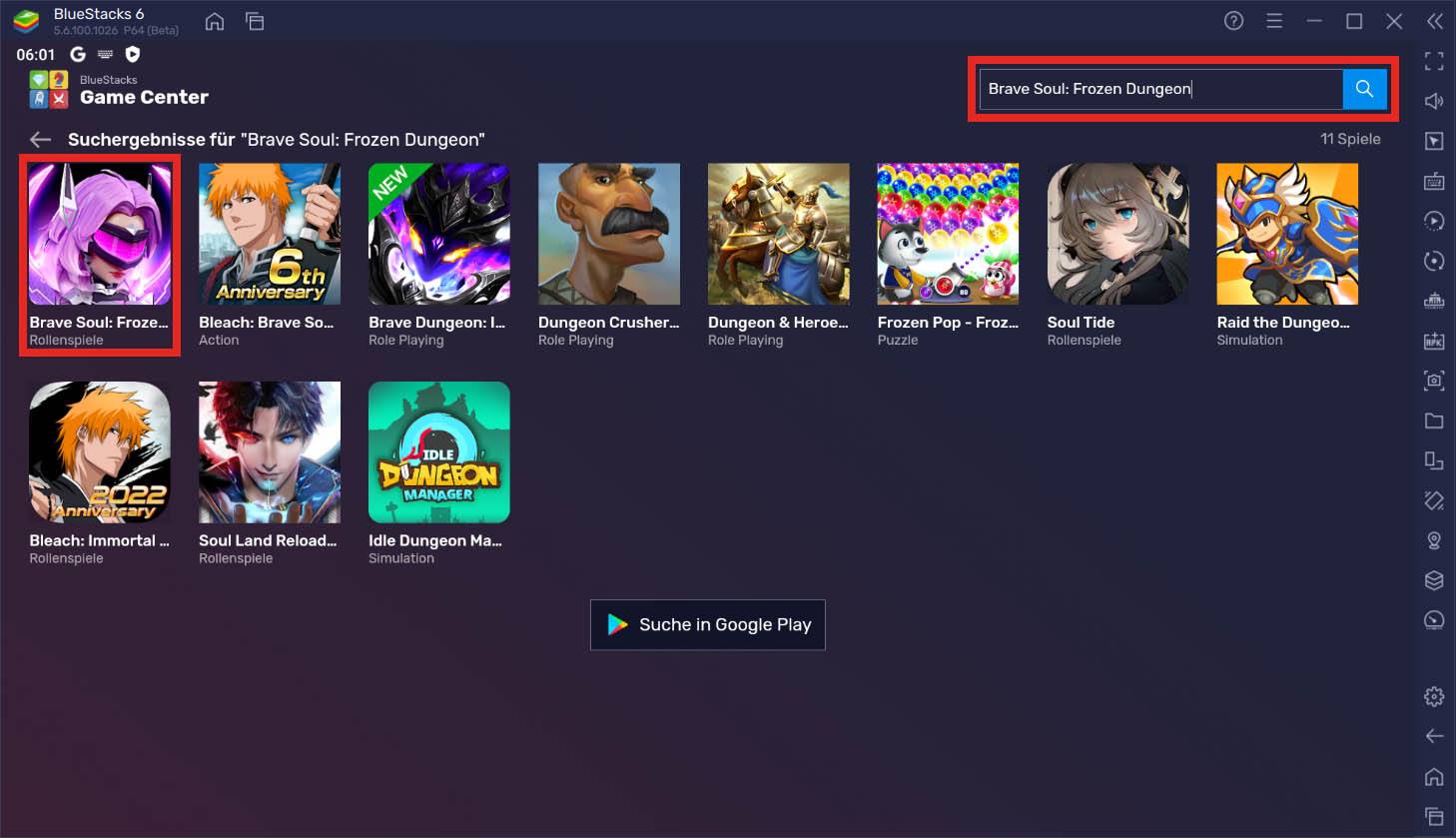Open the location pin icon in sidebar

(x=1434, y=540)
